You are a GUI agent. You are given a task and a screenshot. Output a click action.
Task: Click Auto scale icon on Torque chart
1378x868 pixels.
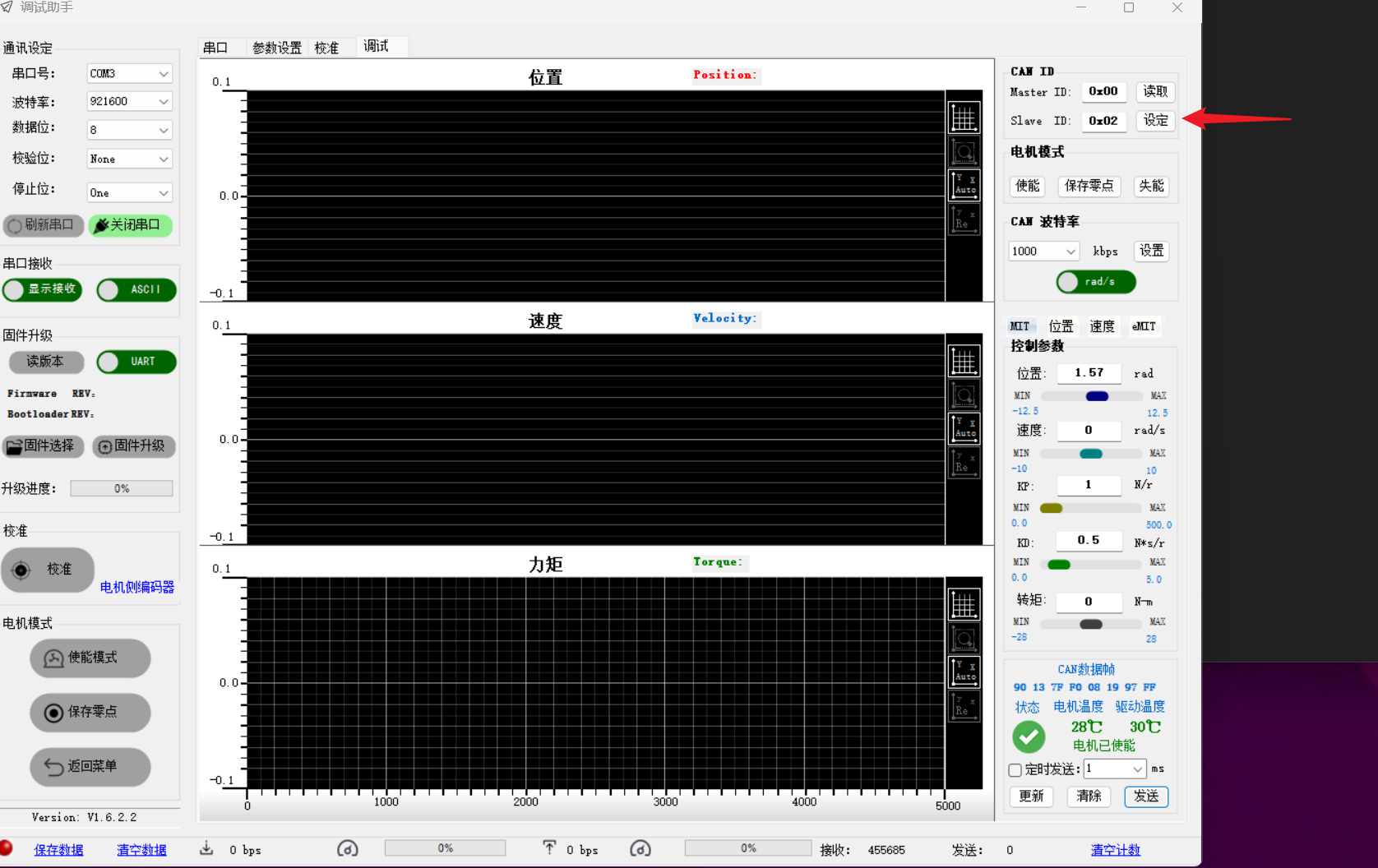pyautogui.click(x=964, y=672)
